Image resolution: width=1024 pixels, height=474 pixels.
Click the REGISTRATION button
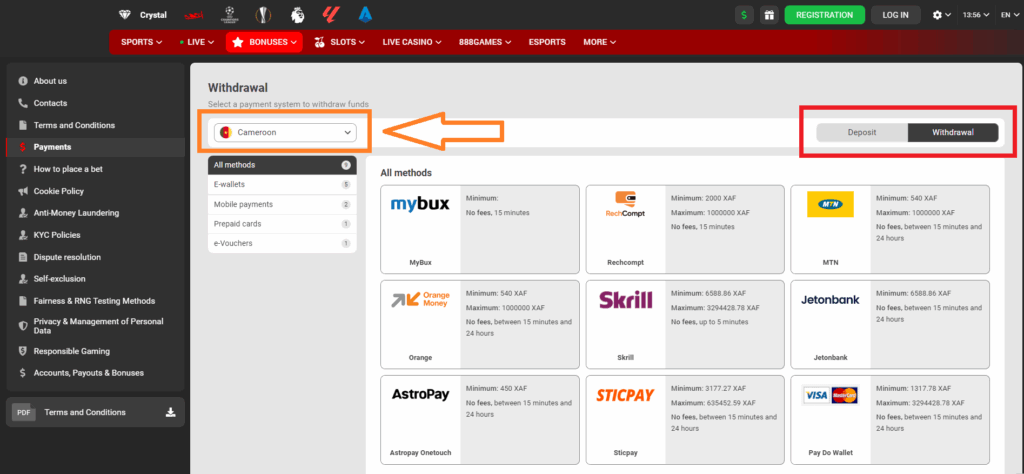click(825, 15)
